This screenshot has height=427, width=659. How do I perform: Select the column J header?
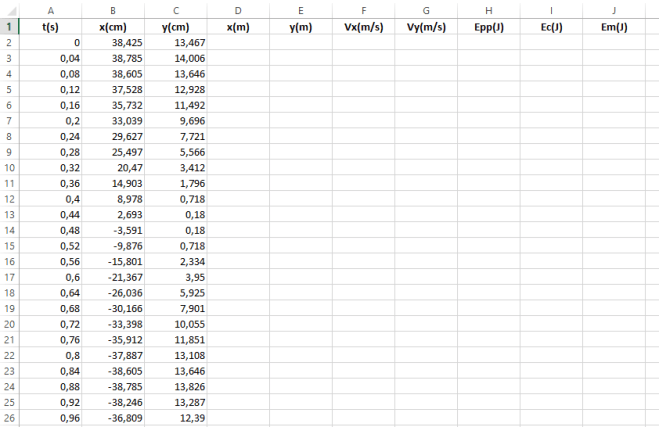[x=613, y=9]
